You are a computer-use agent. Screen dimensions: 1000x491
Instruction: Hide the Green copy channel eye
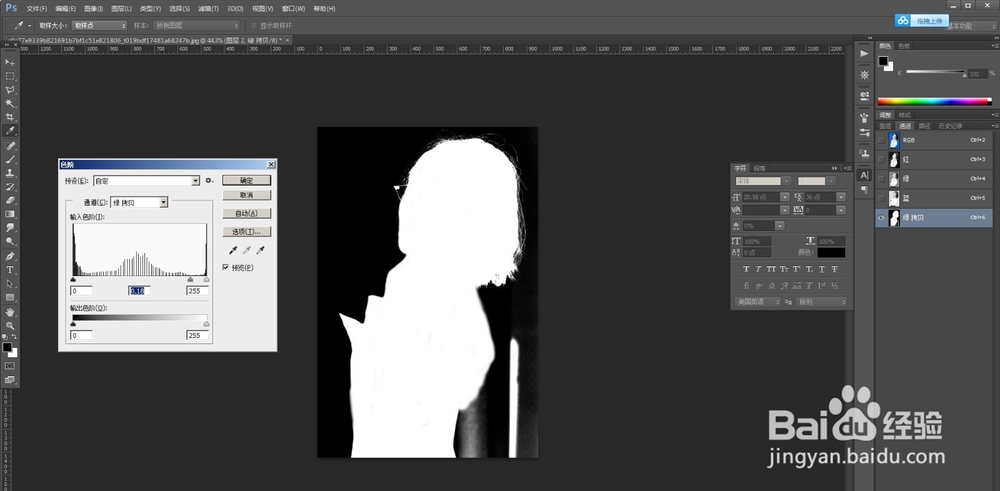tap(882, 218)
